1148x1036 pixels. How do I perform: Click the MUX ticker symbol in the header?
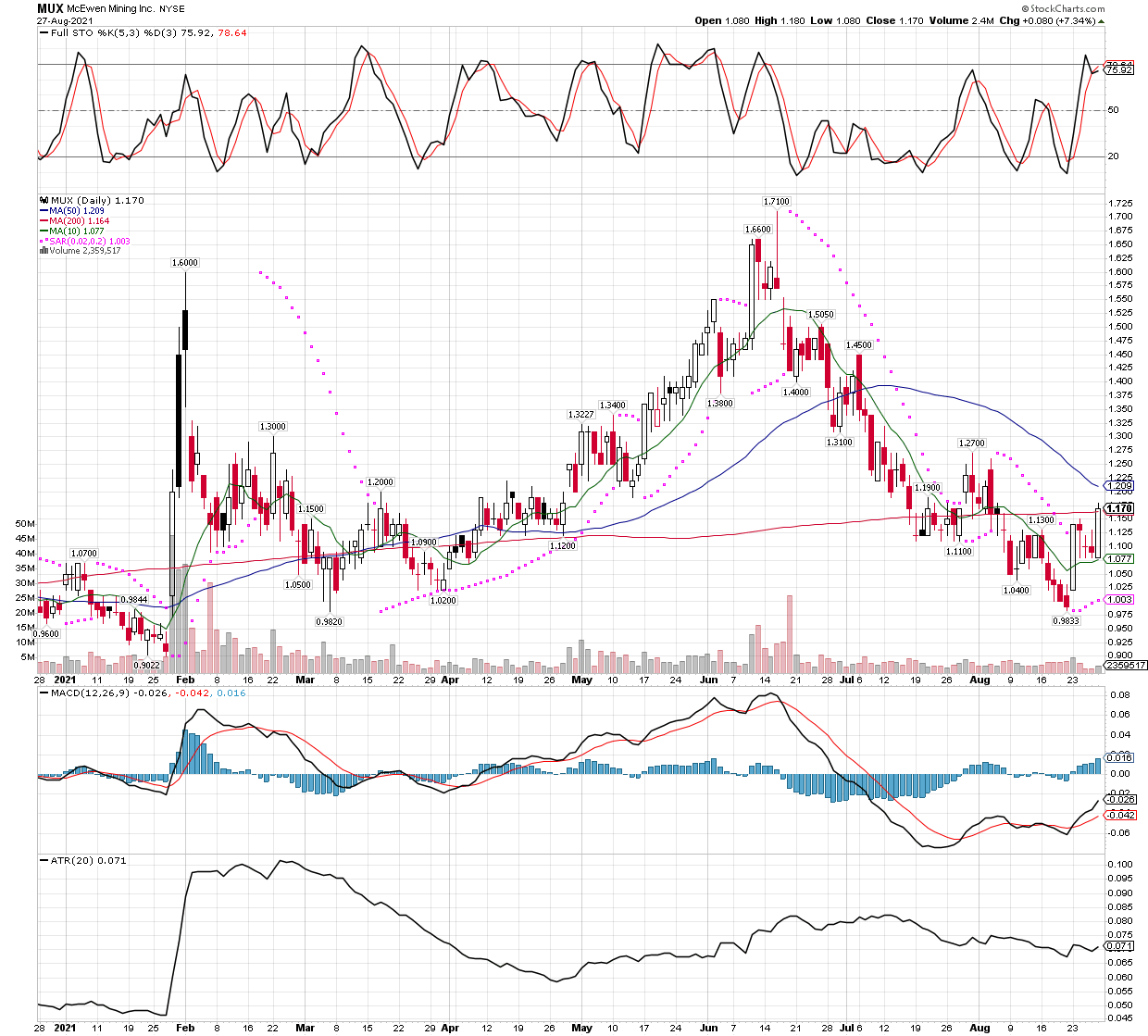click(50, 8)
